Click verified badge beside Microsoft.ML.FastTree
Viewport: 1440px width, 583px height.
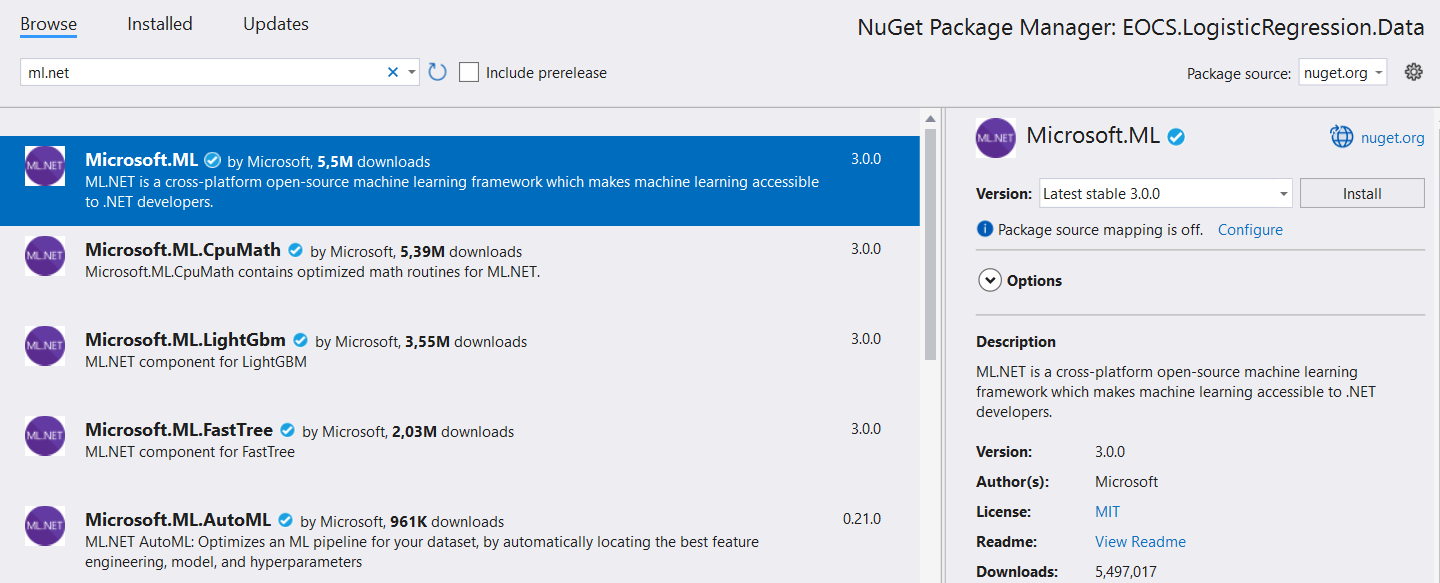(287, 430)
